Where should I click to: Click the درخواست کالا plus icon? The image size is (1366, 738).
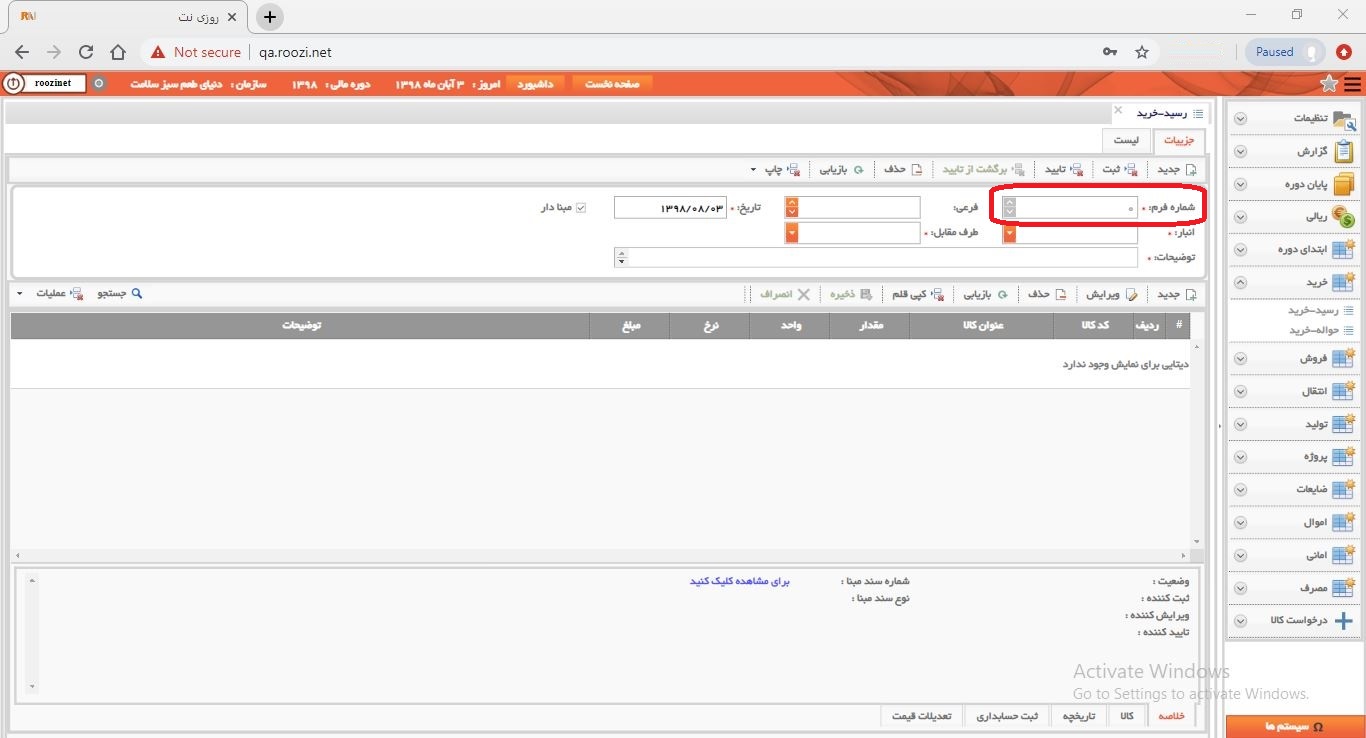coord(1344,620)
